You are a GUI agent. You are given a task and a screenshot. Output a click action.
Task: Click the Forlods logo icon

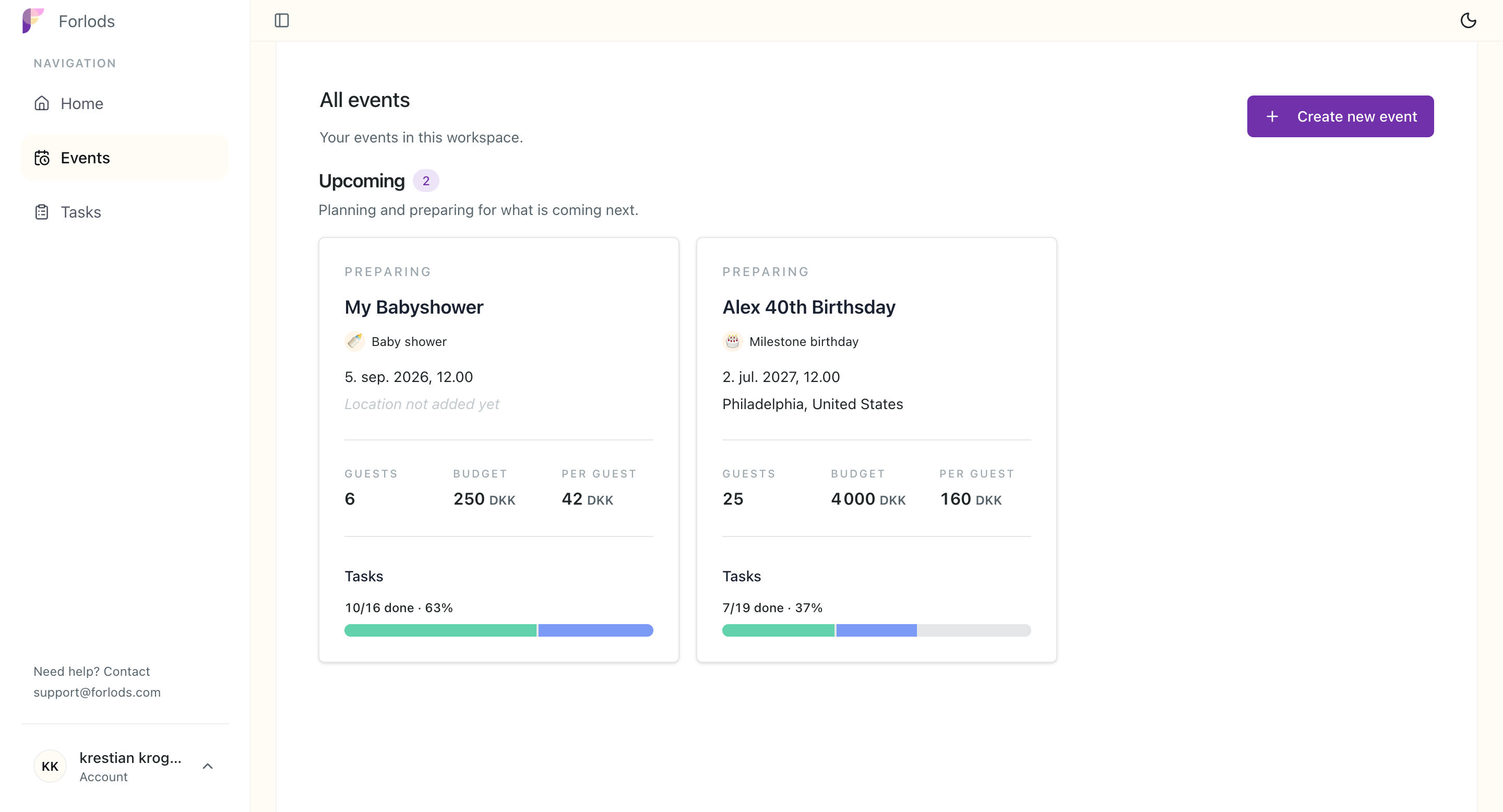pos(33,21)
